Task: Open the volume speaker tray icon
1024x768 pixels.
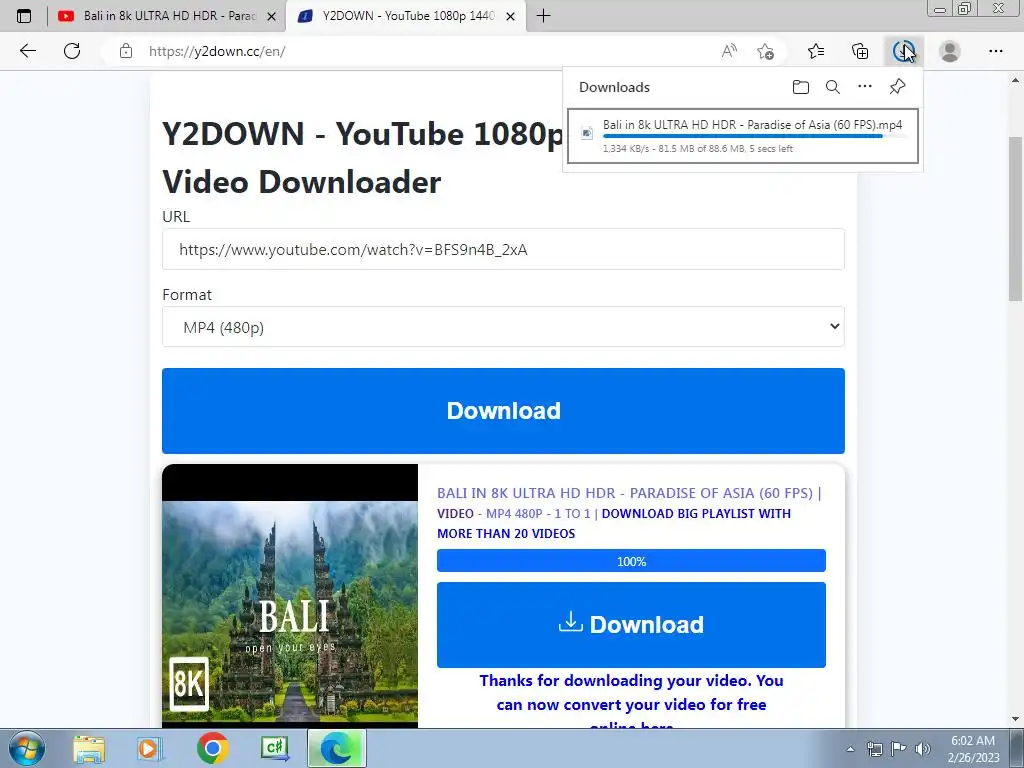Action: click(x=923, y=749)
